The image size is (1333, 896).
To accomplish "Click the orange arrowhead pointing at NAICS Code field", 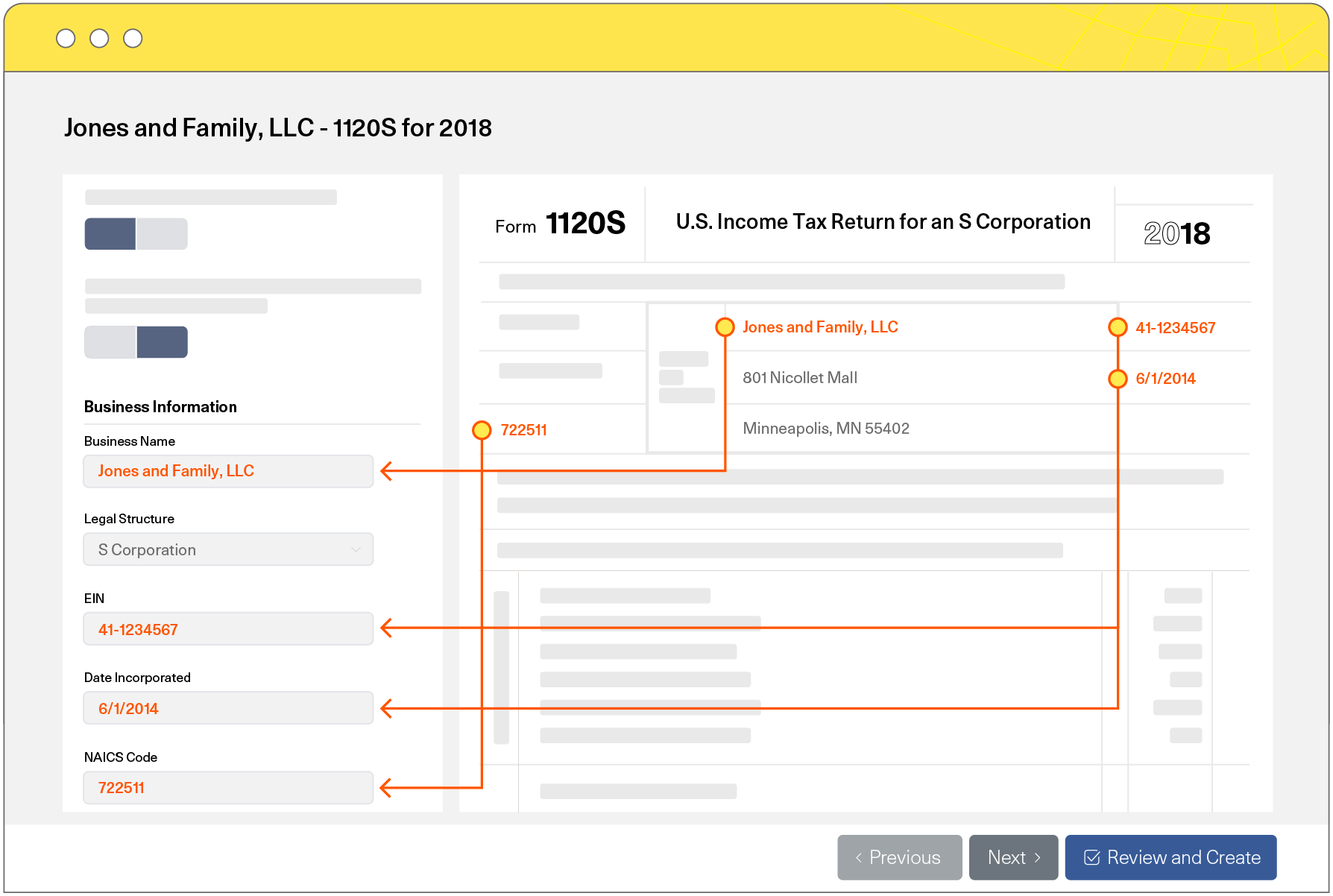I will point(386,788).
